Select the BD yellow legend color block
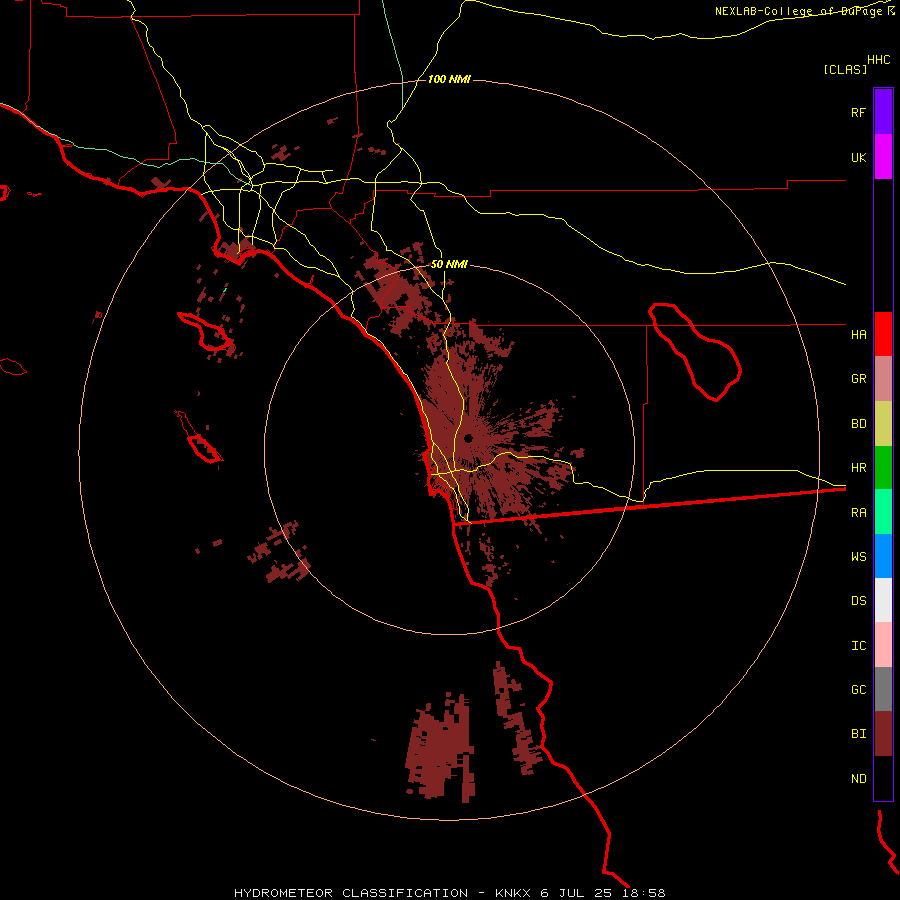This screenshot has height=900, width=900. point(883,424)
